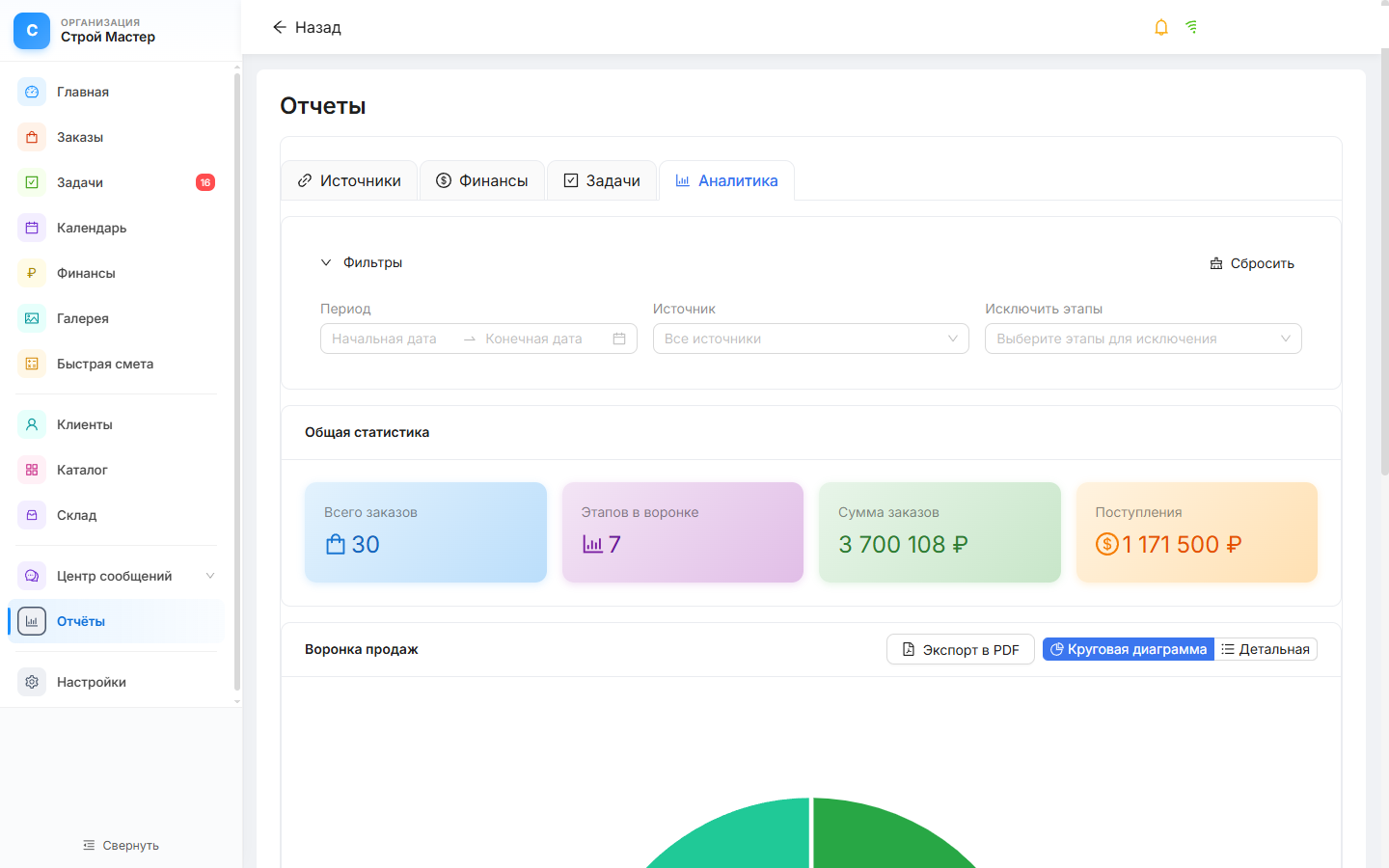The height and width of the screenshot is (868, 1389).
Task: Switch to Круговая диаграмма view
Action: pos(1128,649)
